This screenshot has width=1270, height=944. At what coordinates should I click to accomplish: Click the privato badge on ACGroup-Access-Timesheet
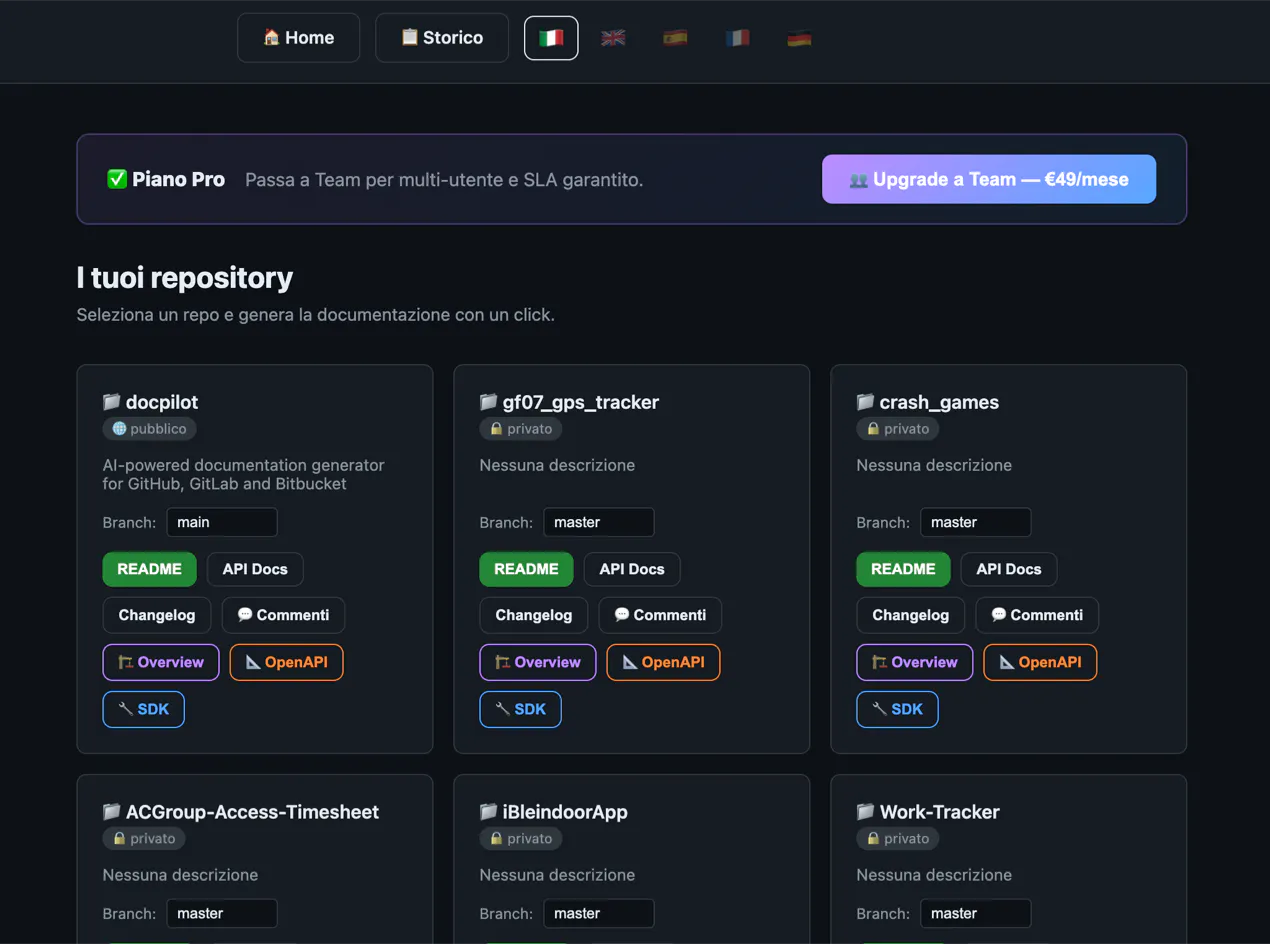(x=144, y=839)
